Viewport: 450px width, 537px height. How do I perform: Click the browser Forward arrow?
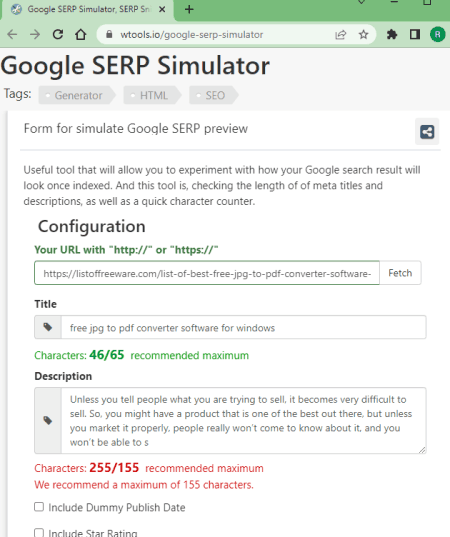[35, 34]
